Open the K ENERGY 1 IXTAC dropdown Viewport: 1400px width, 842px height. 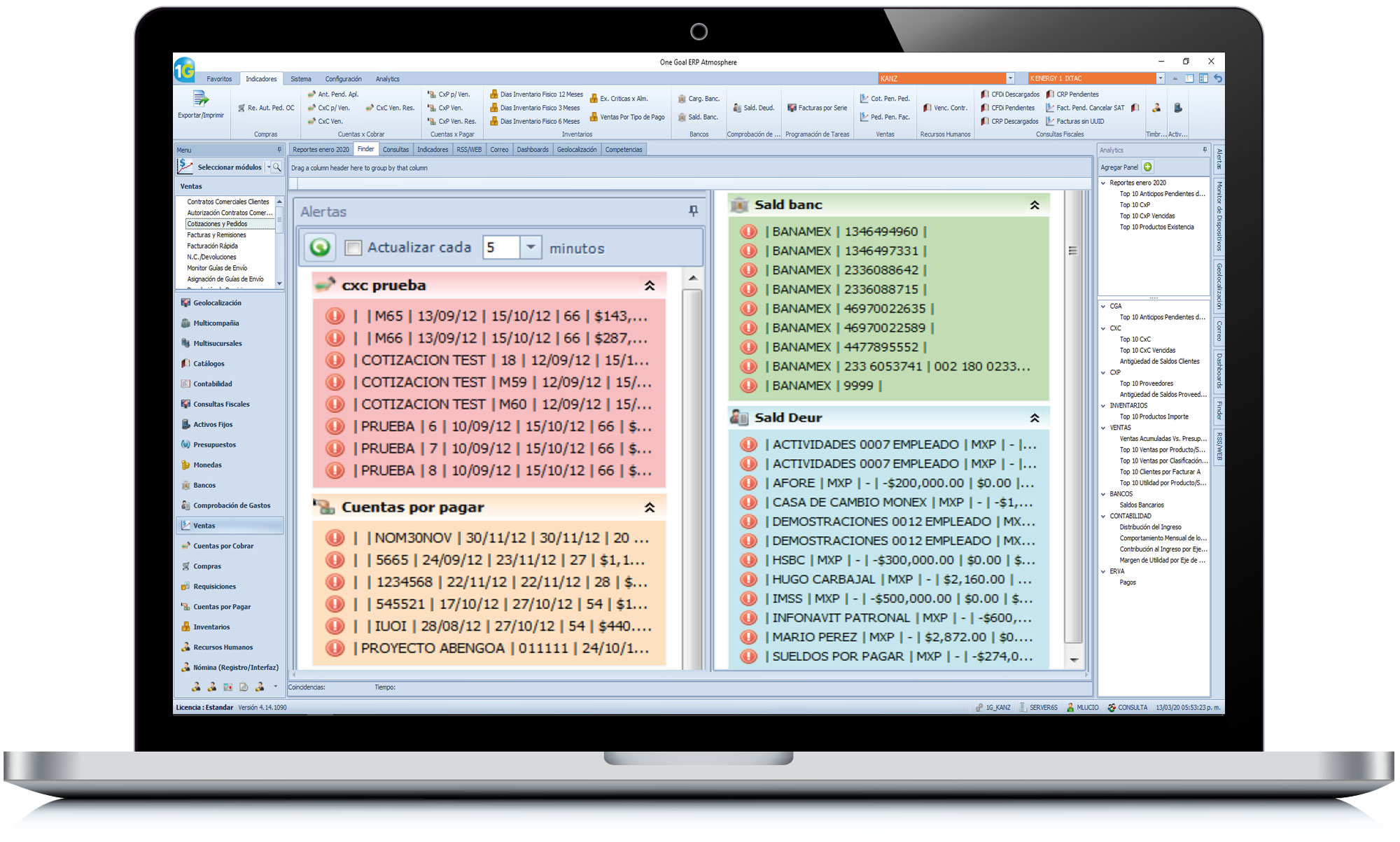pyautogui.click(x=1160, y=78)
